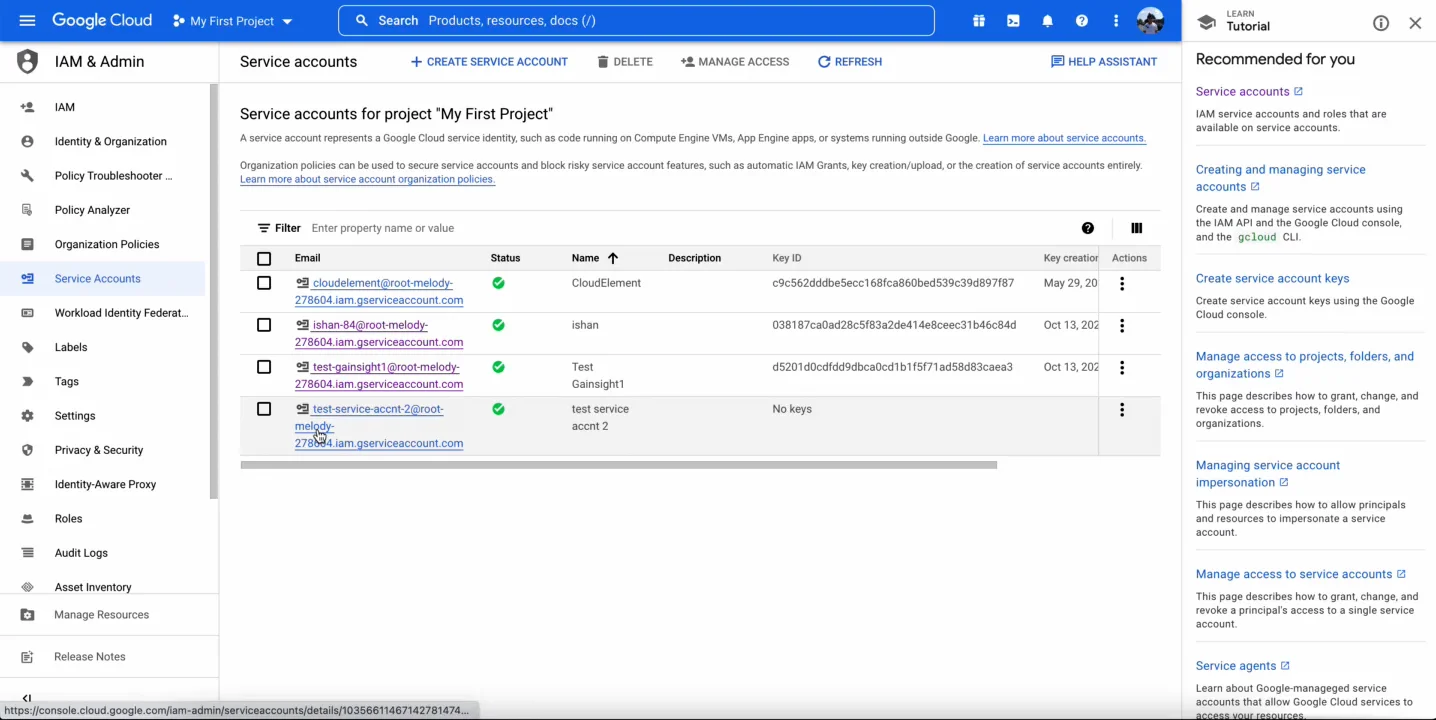
Task: Activate Cloud Shell terminal icon
Action: point(1013,21)
